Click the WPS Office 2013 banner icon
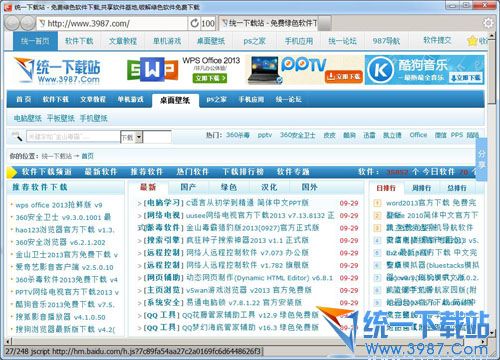 (x=152, y=70)
